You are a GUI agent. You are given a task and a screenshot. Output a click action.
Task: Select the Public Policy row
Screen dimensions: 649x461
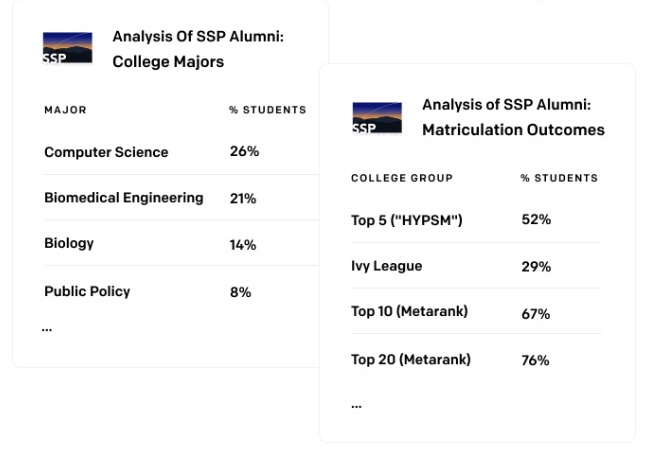pos(181,291)
